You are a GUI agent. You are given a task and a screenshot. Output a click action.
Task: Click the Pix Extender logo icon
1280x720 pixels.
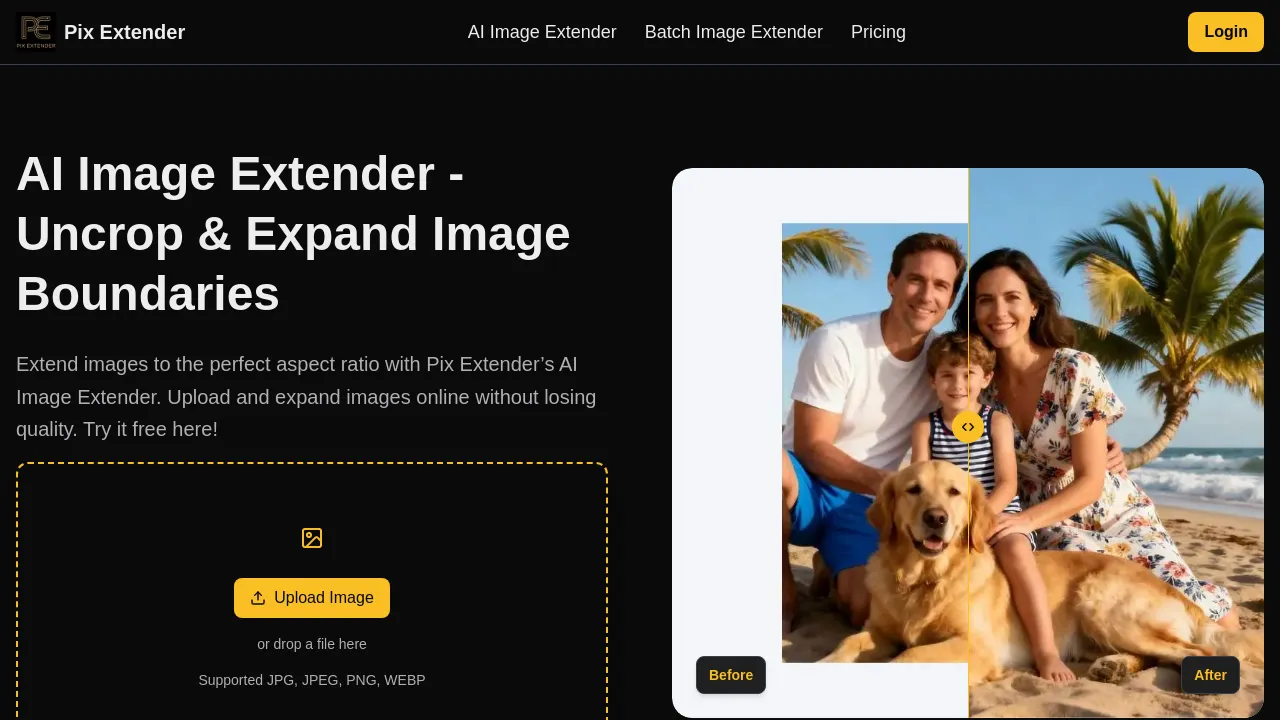click(x=36, y=32)
